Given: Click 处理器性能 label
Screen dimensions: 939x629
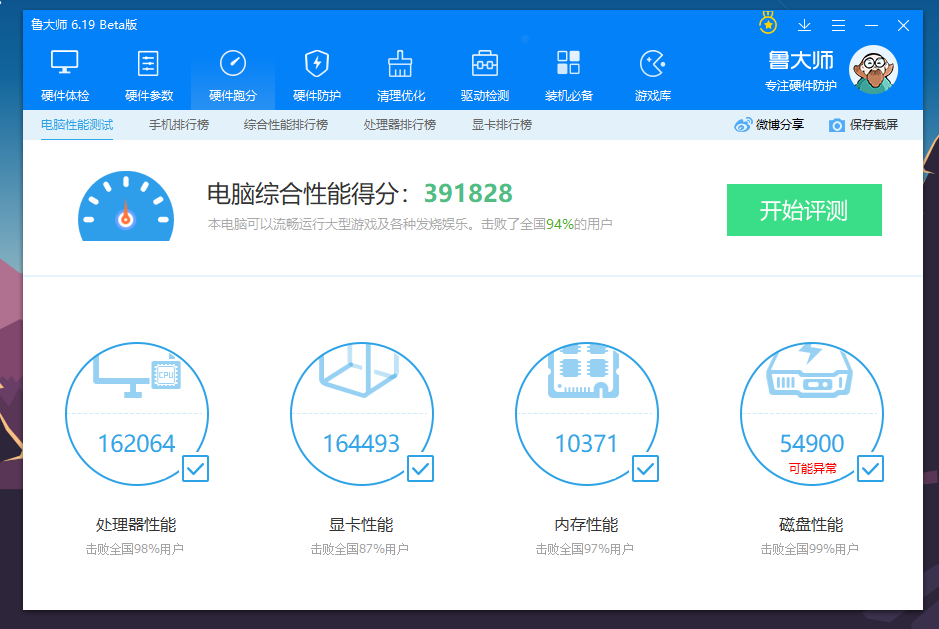Looking at the screenshot, I should (x=136, y=525).
